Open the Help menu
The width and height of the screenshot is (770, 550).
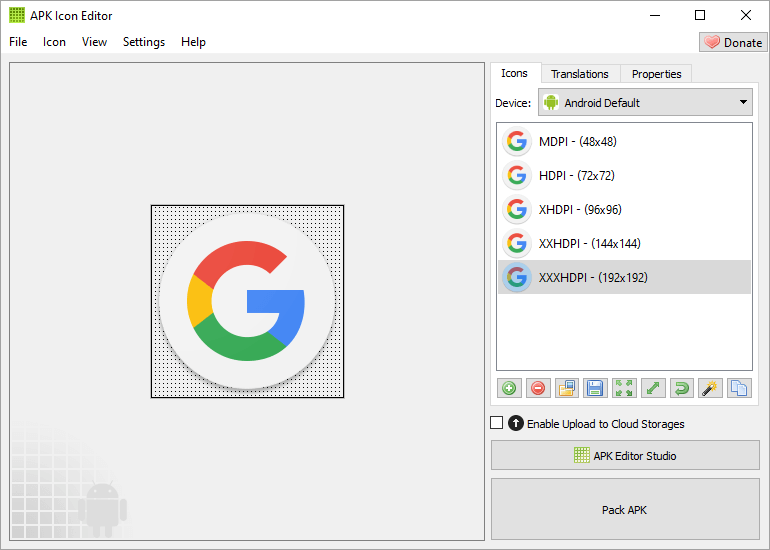tap(193, 42)
